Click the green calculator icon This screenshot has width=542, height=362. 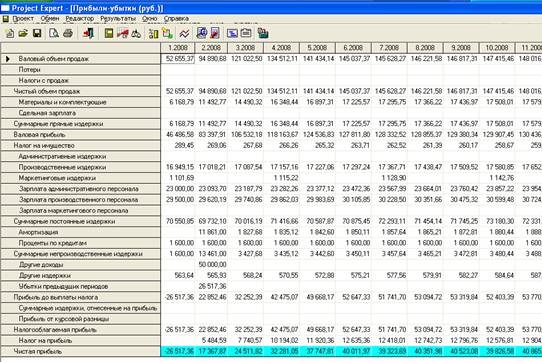coord(109,33)
